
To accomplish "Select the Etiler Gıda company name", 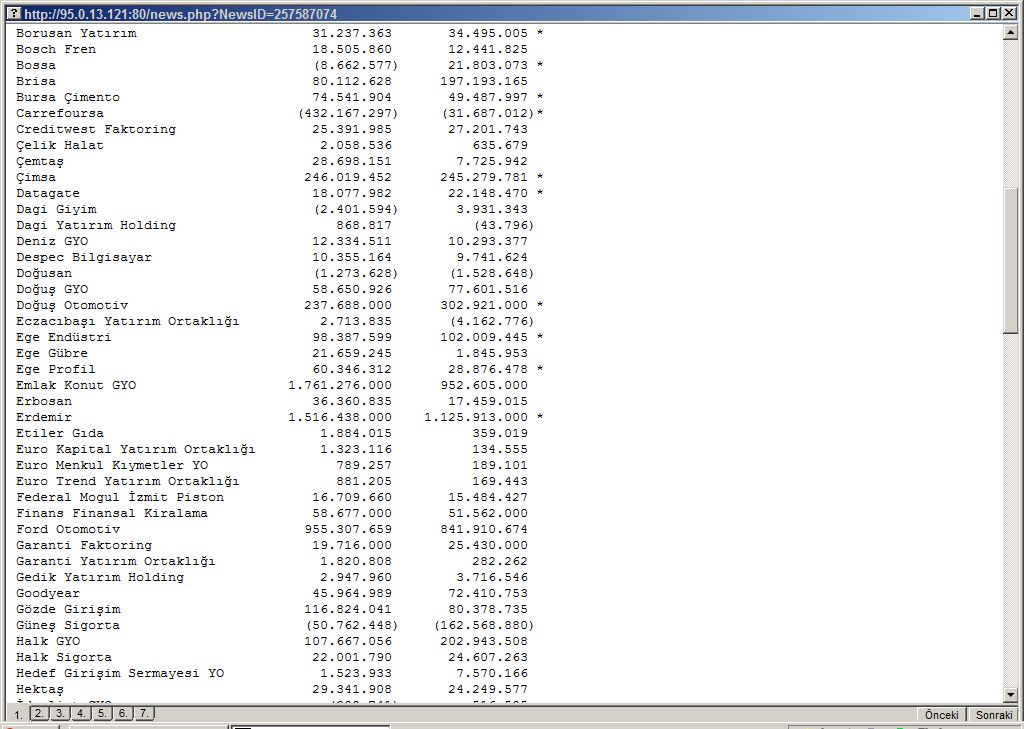I will point(60,433).
